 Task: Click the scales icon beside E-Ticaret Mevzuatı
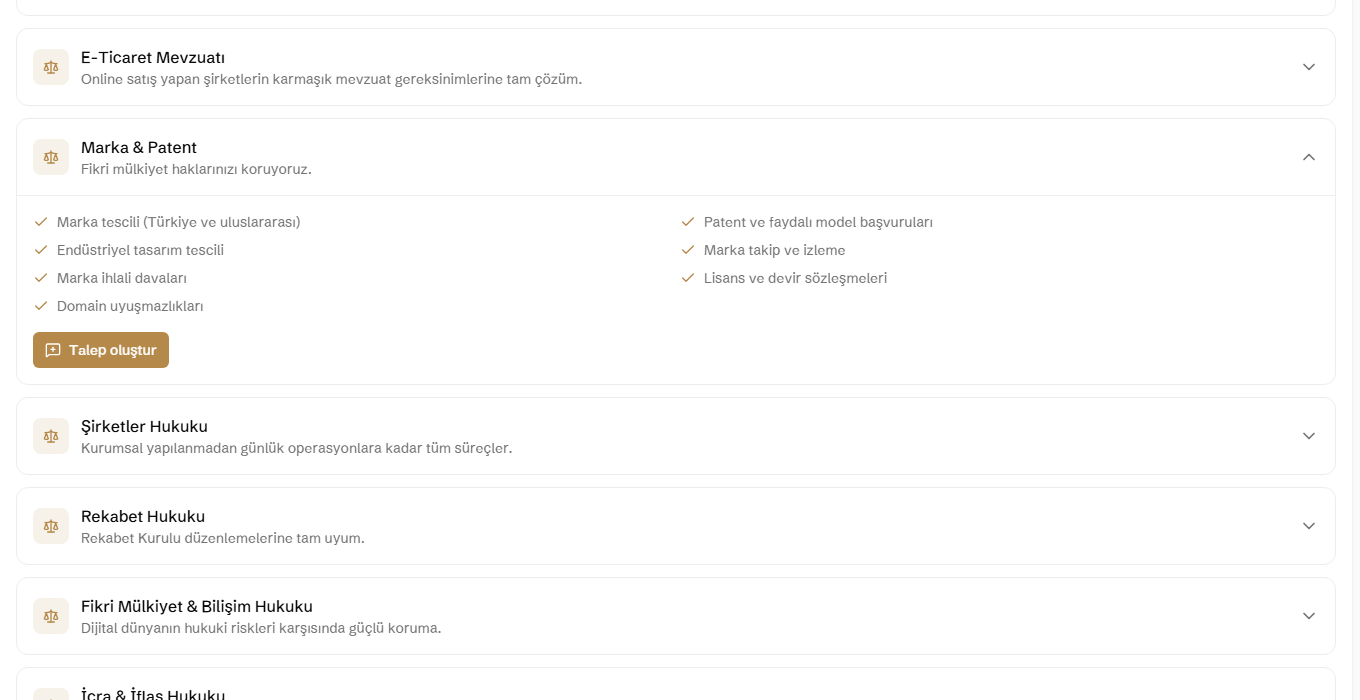coord(51,67)
